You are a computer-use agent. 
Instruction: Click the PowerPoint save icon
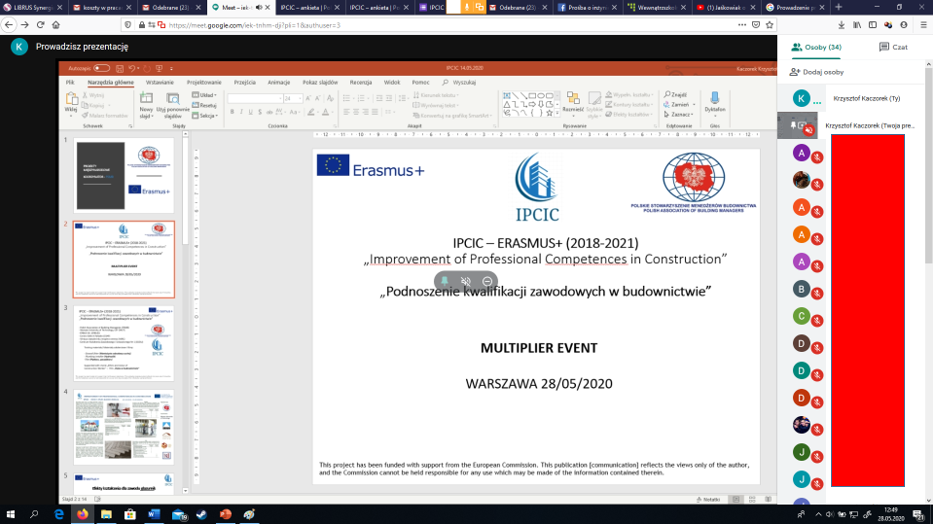[120, 69]
